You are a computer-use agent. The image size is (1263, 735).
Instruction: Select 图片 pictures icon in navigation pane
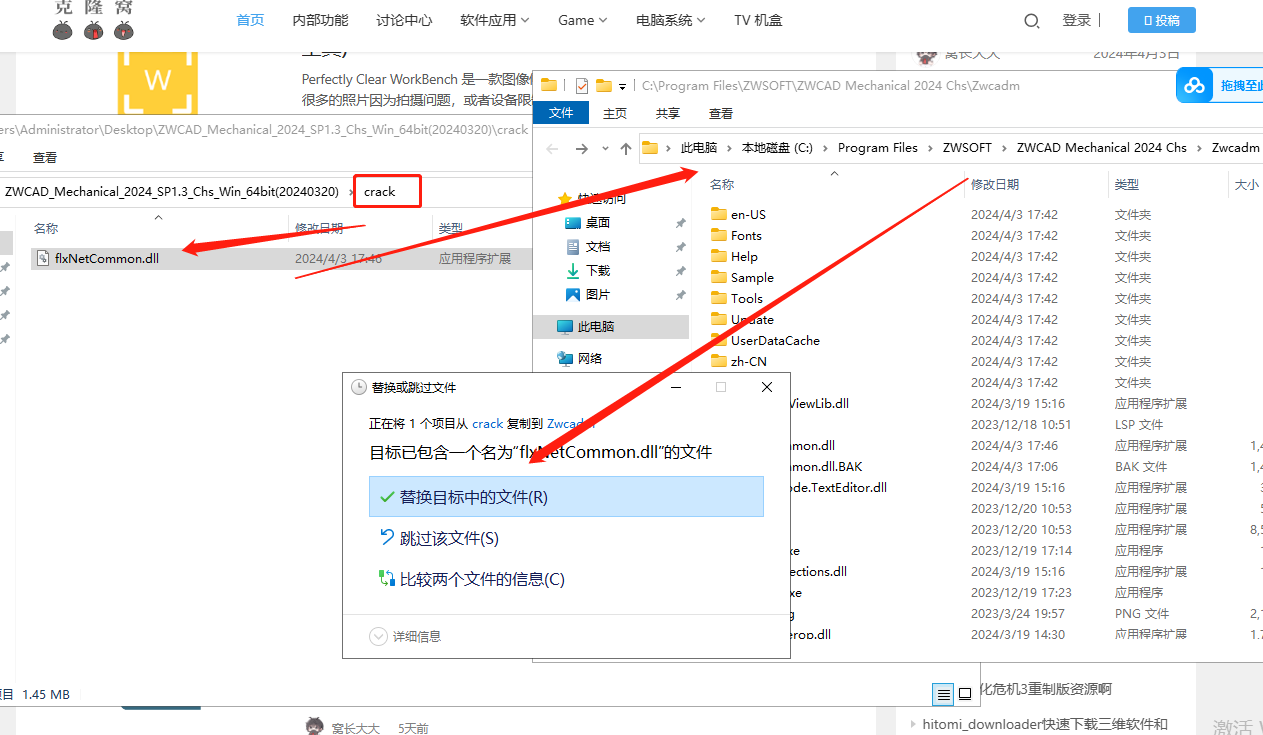pyautogui.click(x=573, y=295)
